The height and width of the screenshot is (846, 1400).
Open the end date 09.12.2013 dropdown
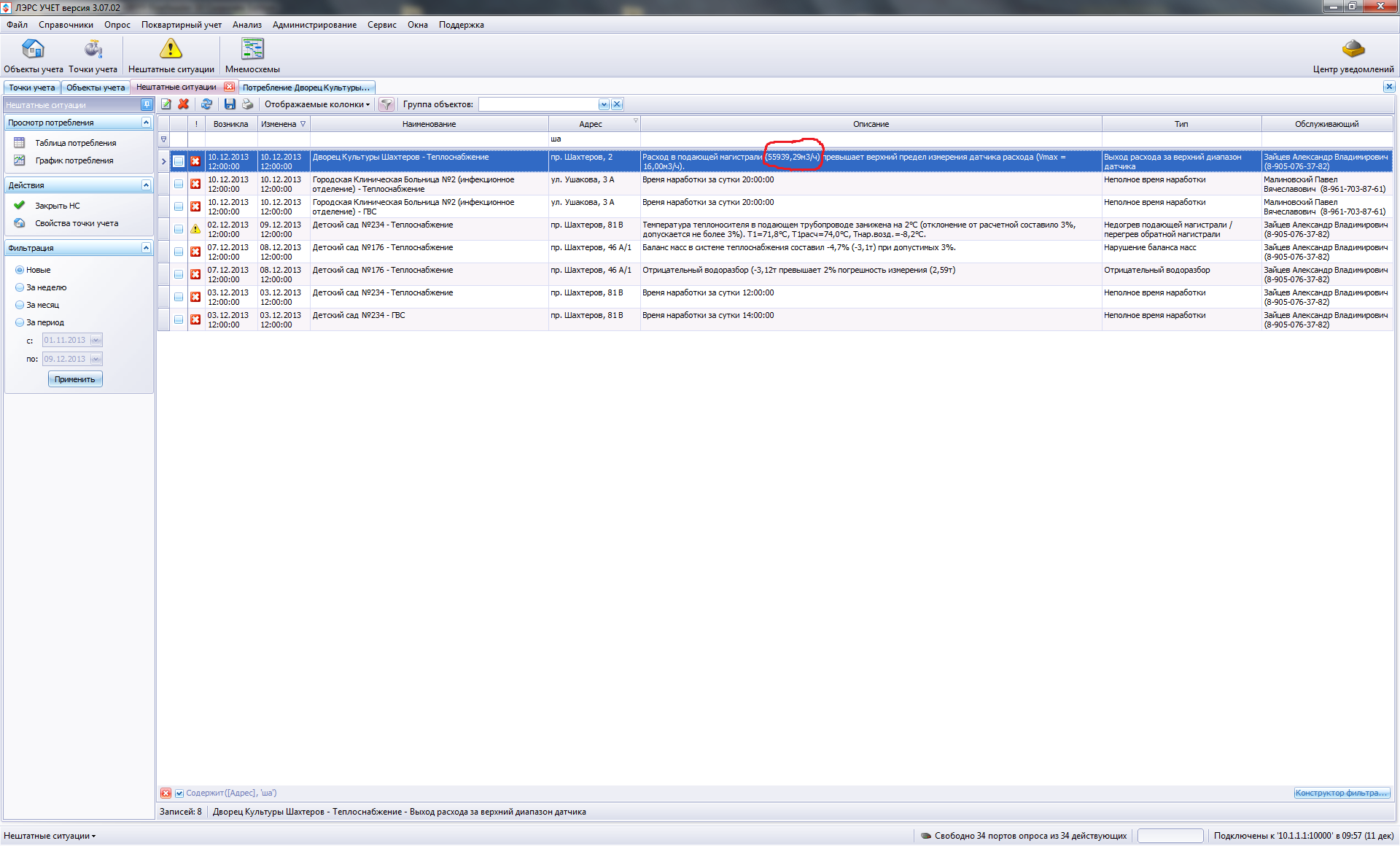click(96, 359)
